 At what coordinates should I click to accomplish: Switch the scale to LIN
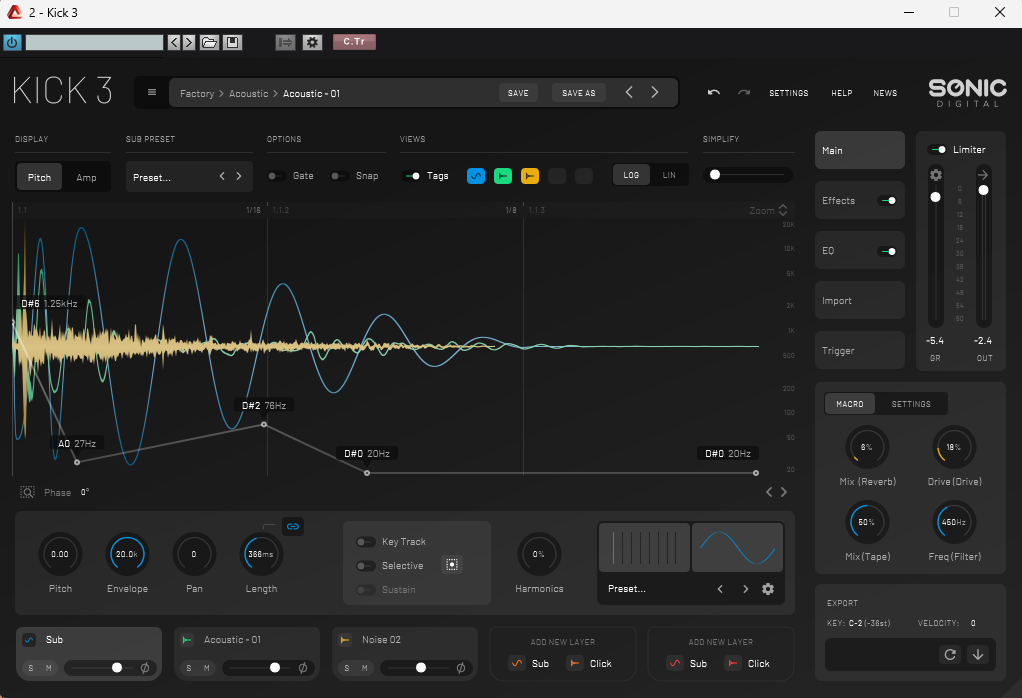click(669, 175)
